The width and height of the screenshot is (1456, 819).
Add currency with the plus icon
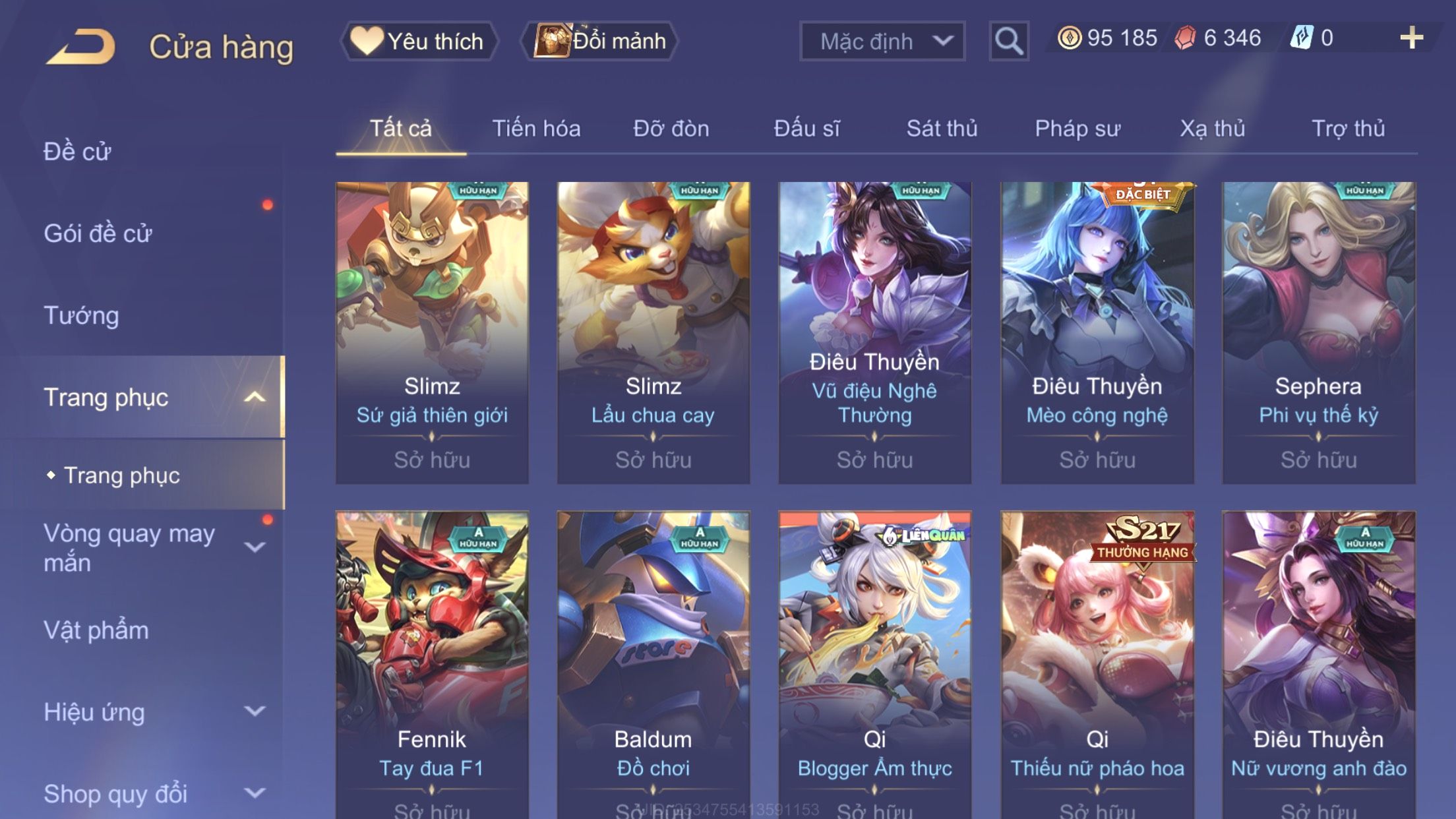pos(1411,38)
